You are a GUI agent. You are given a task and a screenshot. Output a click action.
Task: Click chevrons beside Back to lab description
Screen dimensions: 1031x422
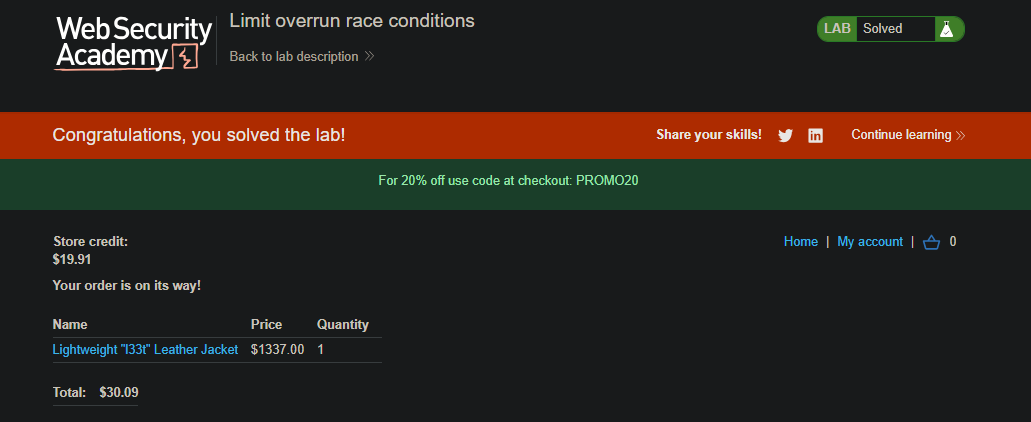point(370,57)
